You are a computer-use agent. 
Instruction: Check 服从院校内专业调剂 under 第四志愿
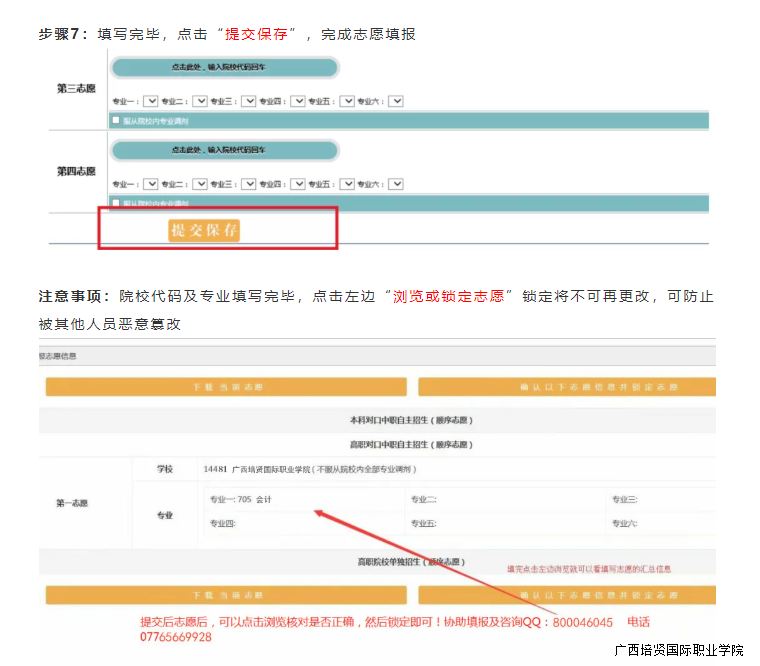(116, 203)
